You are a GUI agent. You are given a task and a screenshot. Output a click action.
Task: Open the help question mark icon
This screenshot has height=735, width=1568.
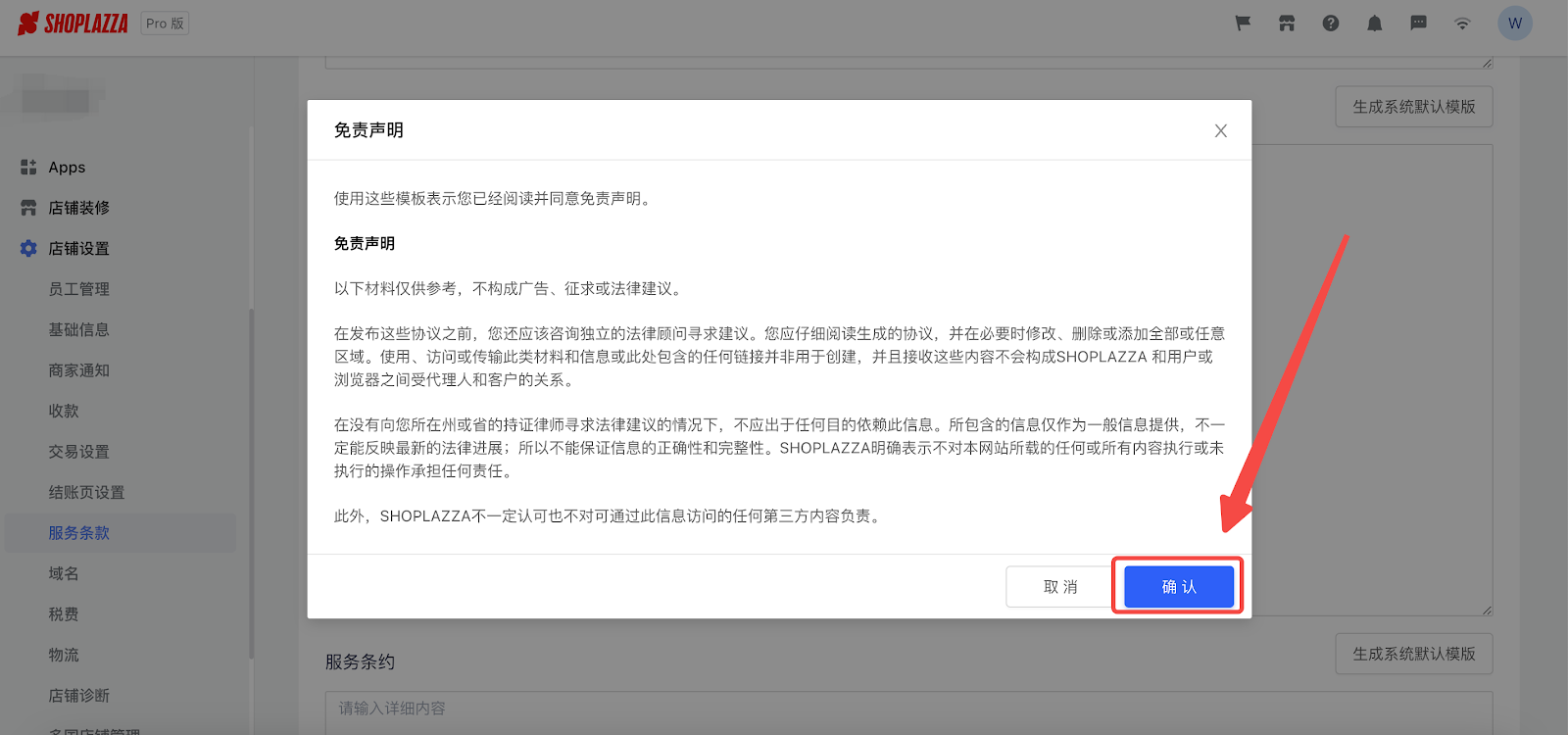(x=1331, y=24)
